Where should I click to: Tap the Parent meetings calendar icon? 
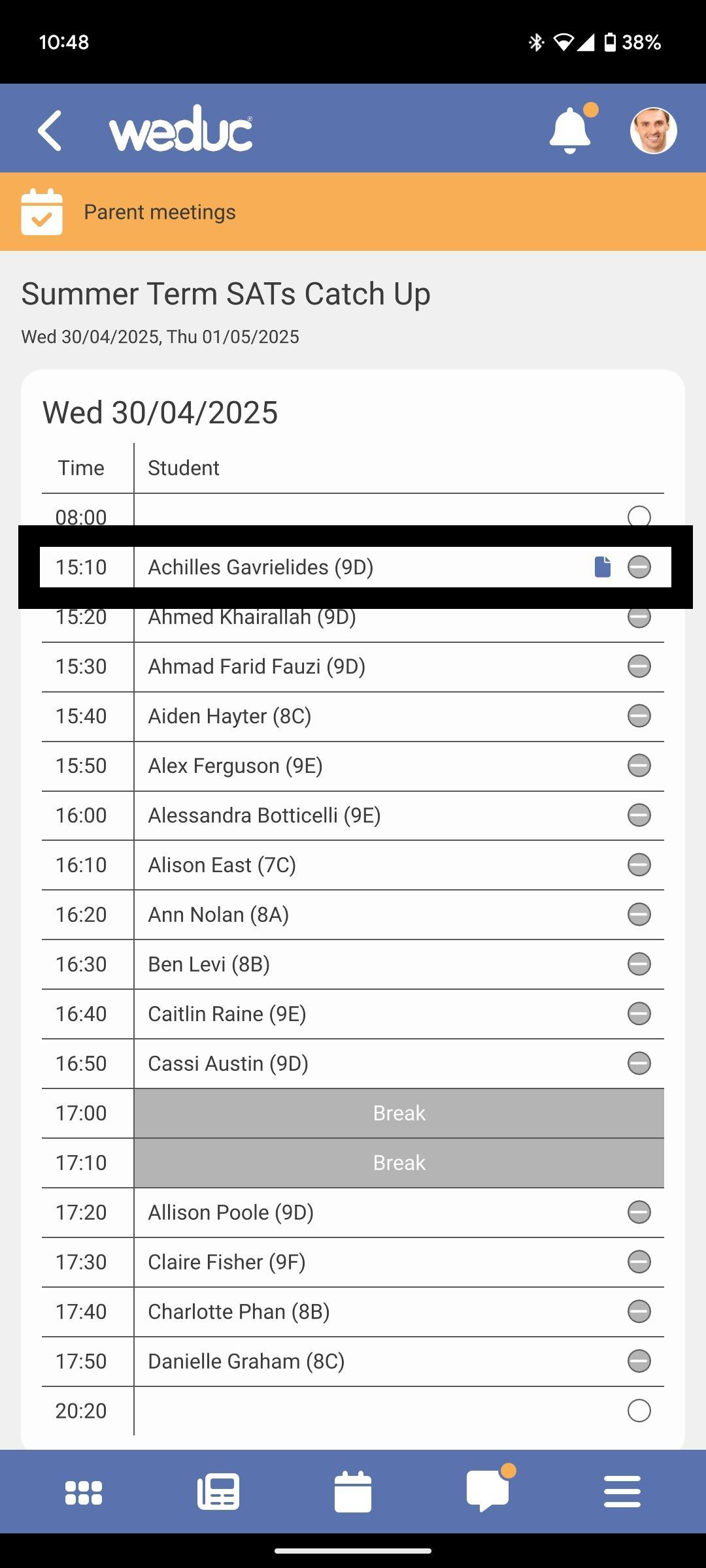coord(42,212)
